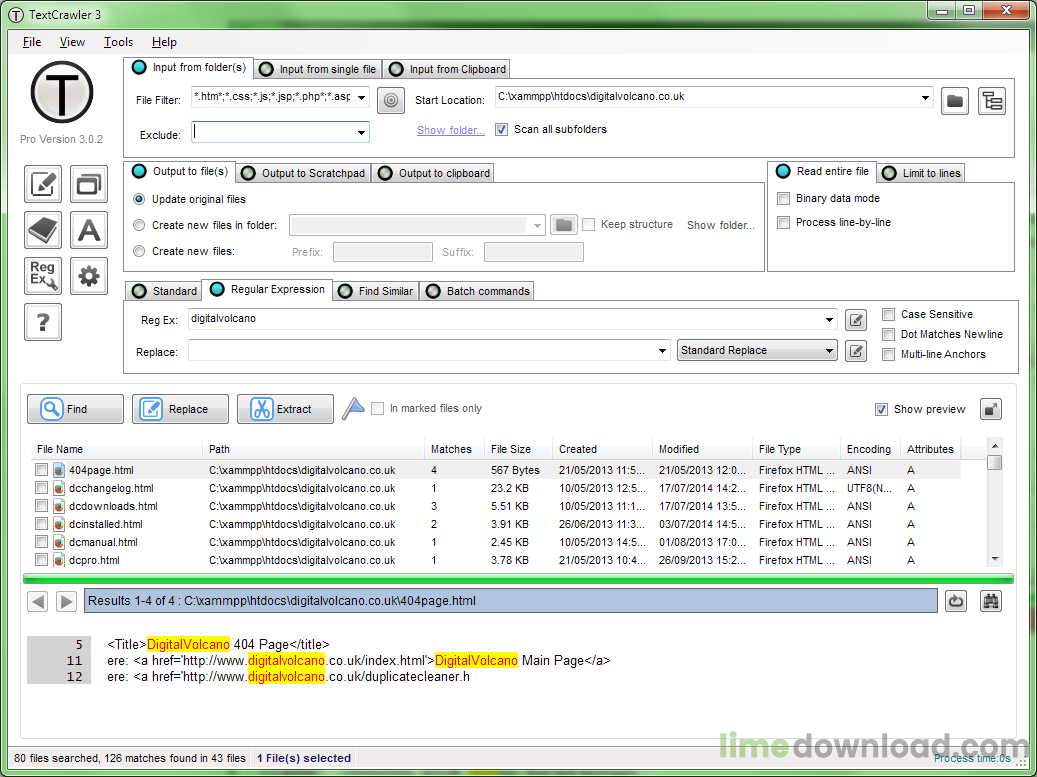Toggle Case Sensitive checkbox

pos(889,314)
